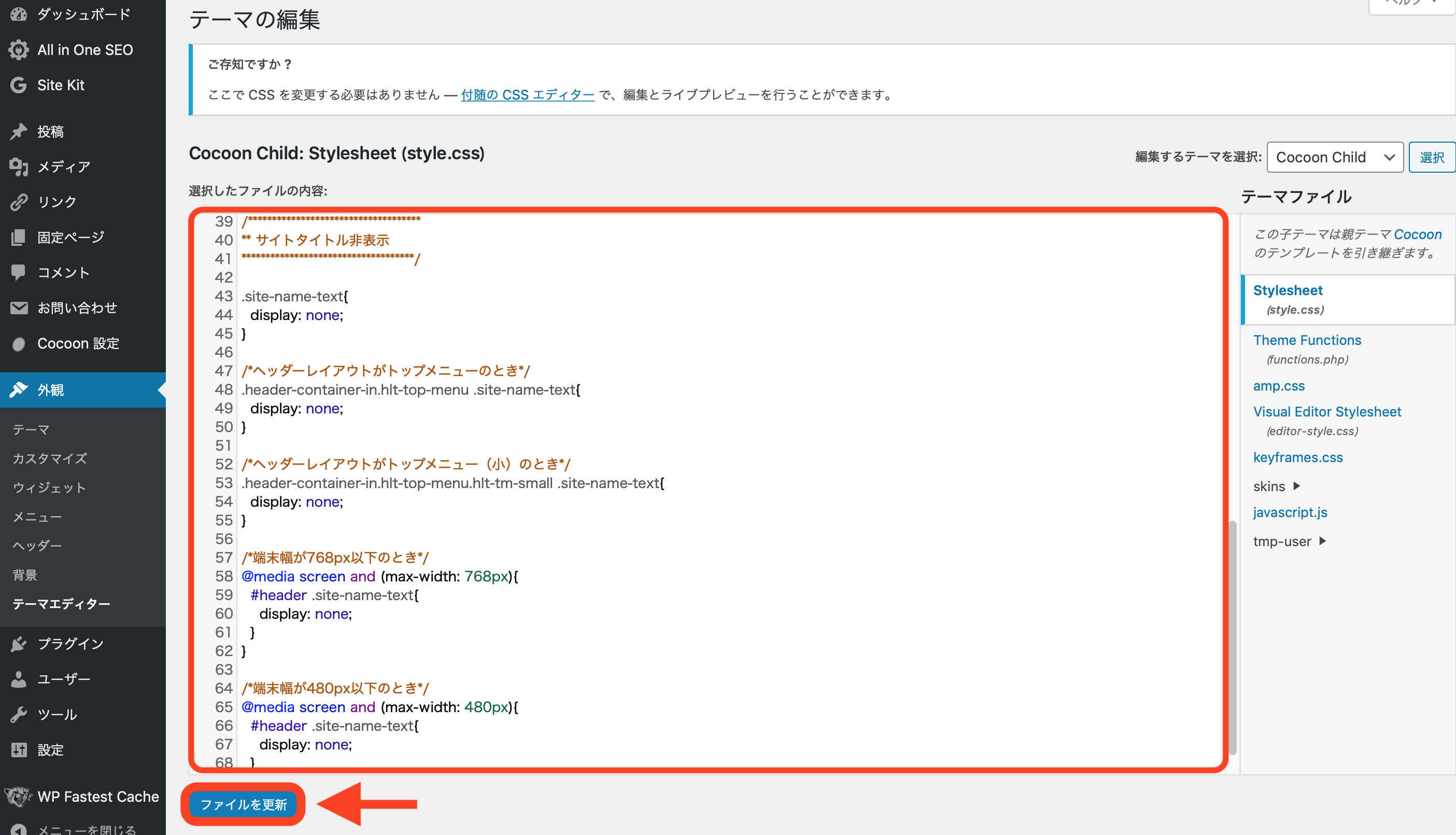This screenshot has height=835, width=1456.
Task: Click the WP Fastest Cache cheetah icon
Action: (19, 797)
